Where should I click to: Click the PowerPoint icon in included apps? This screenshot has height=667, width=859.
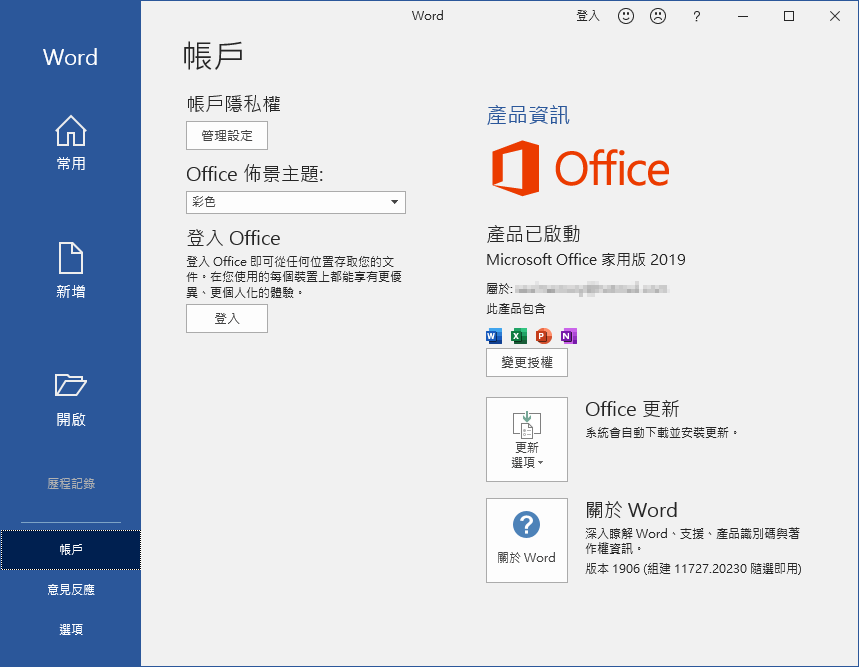pyautogui.click(x=543, y=336)
